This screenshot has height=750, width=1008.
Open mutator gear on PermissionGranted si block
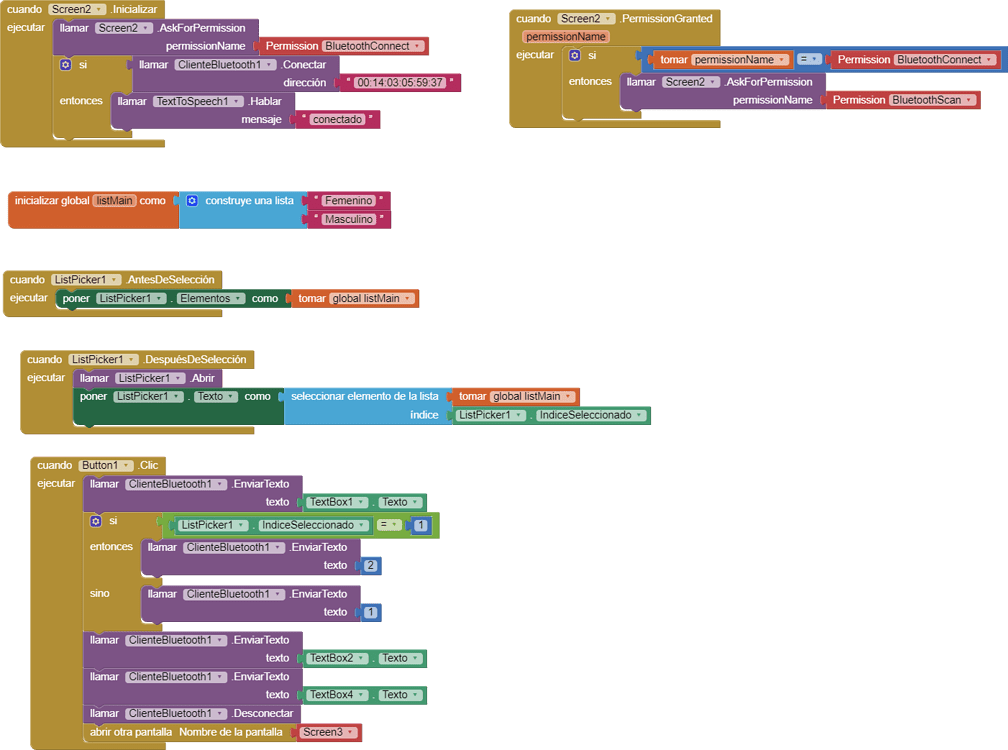point(575,55)
